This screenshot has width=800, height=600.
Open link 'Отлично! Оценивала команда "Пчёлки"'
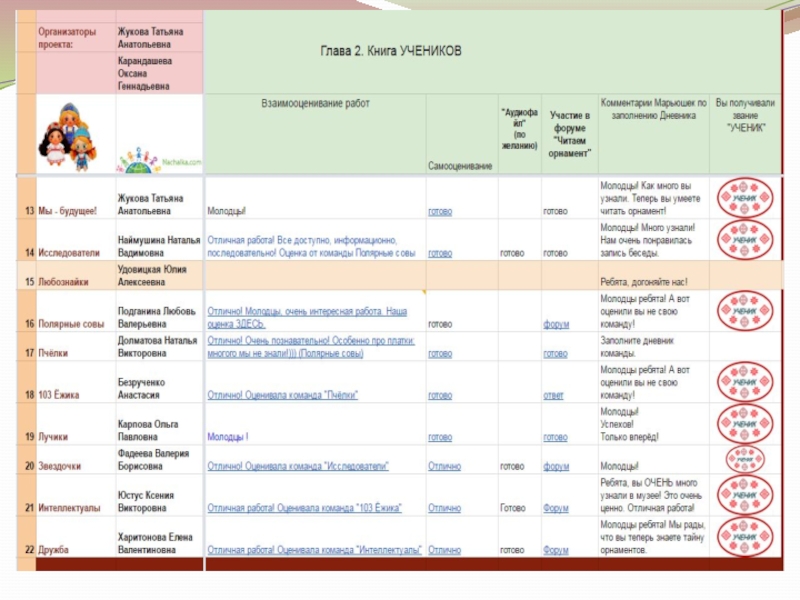pos(283,395)
